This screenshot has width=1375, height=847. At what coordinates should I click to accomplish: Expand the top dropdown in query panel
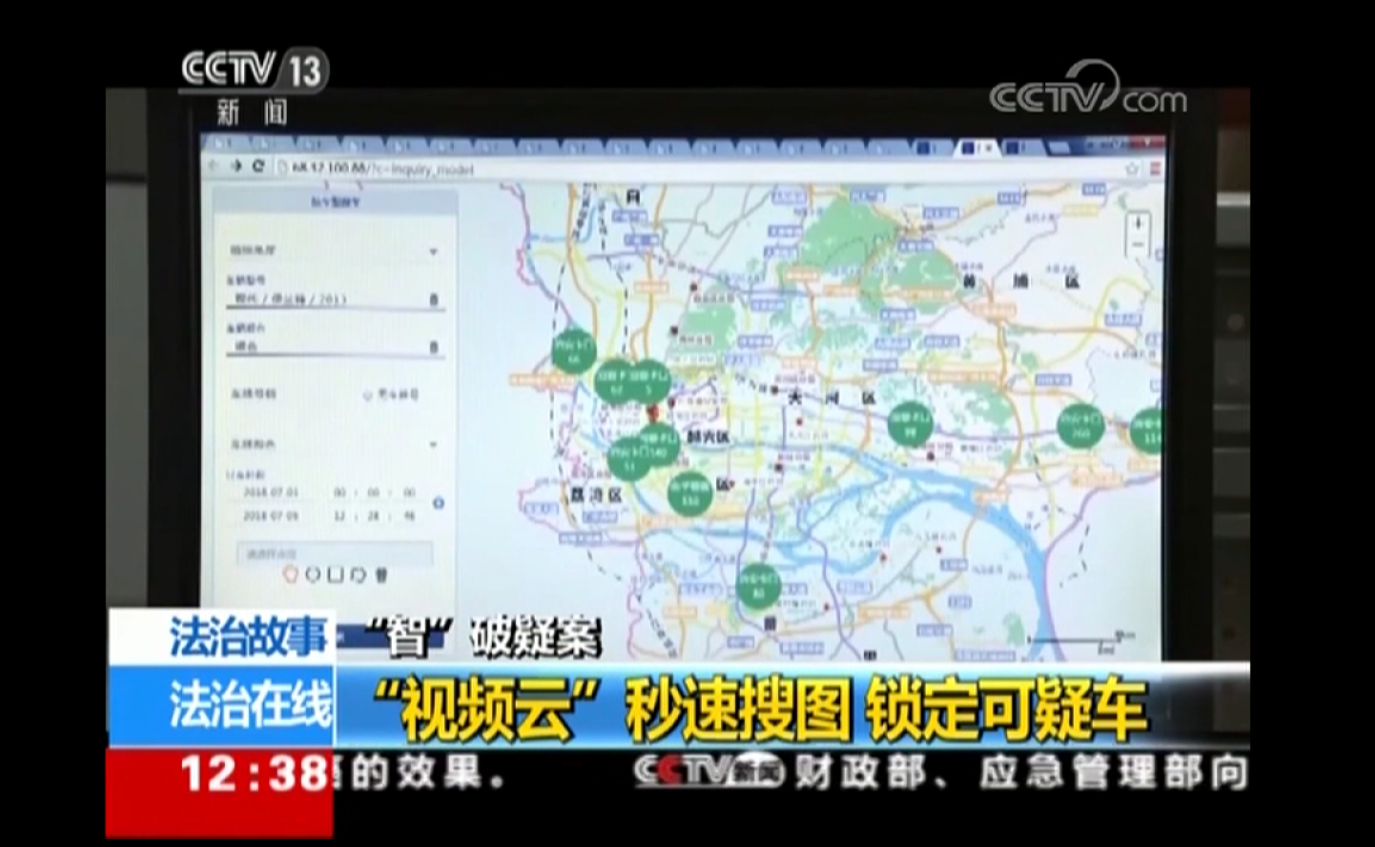pyautogui.click(x=433, y=250)
